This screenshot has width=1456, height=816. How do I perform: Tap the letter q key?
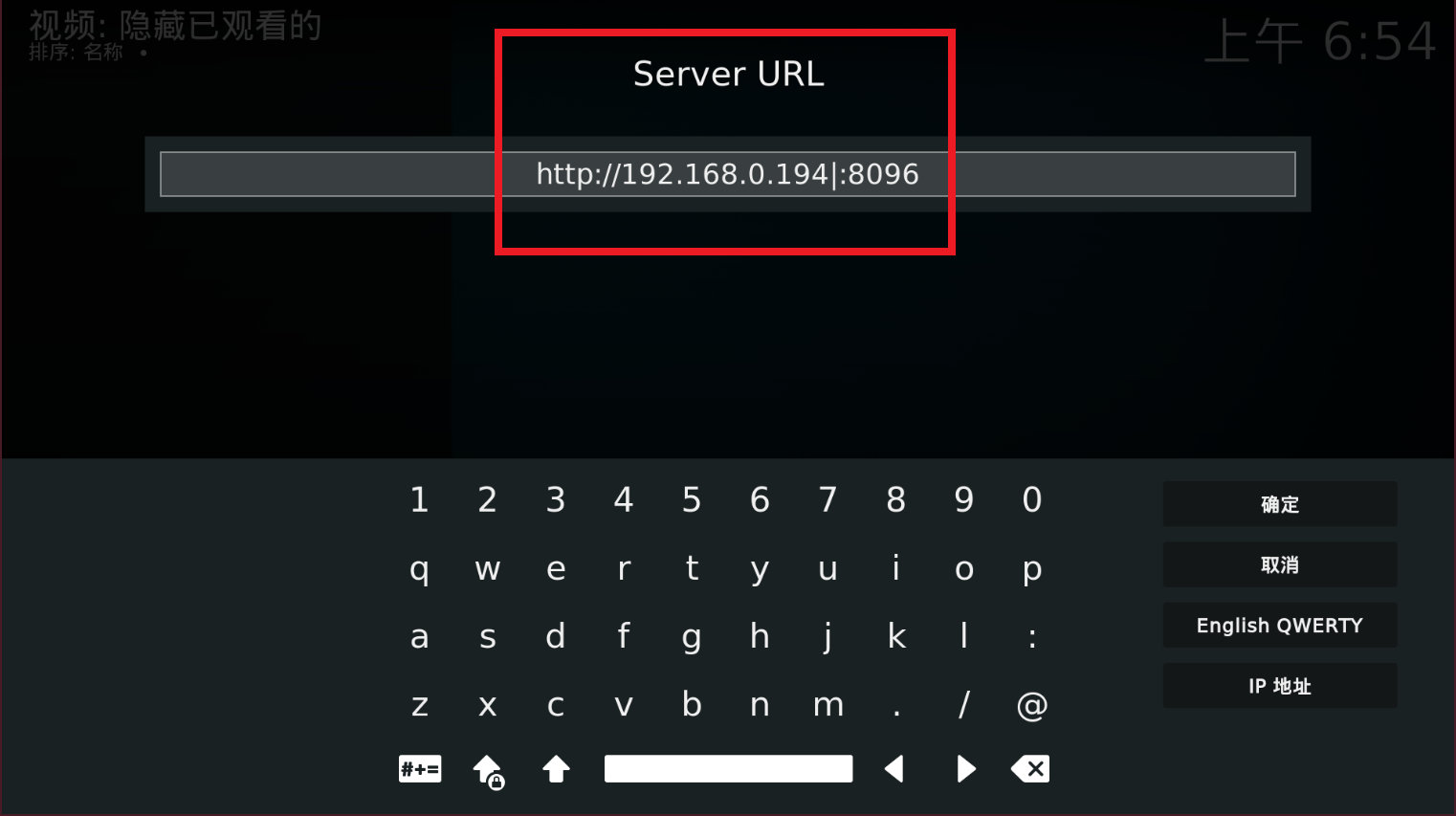tap(419, 570)
